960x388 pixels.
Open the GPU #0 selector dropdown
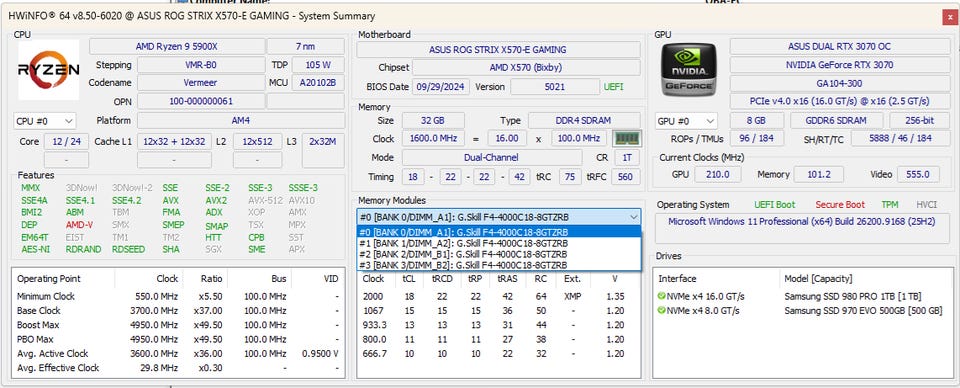click(686, 121)
